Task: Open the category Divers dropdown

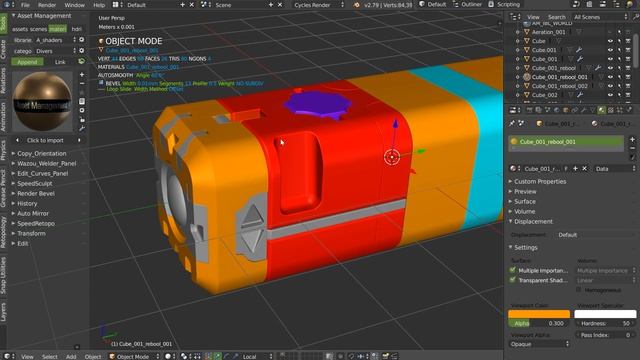Action: pyautogui.click(x=56, y=51)
